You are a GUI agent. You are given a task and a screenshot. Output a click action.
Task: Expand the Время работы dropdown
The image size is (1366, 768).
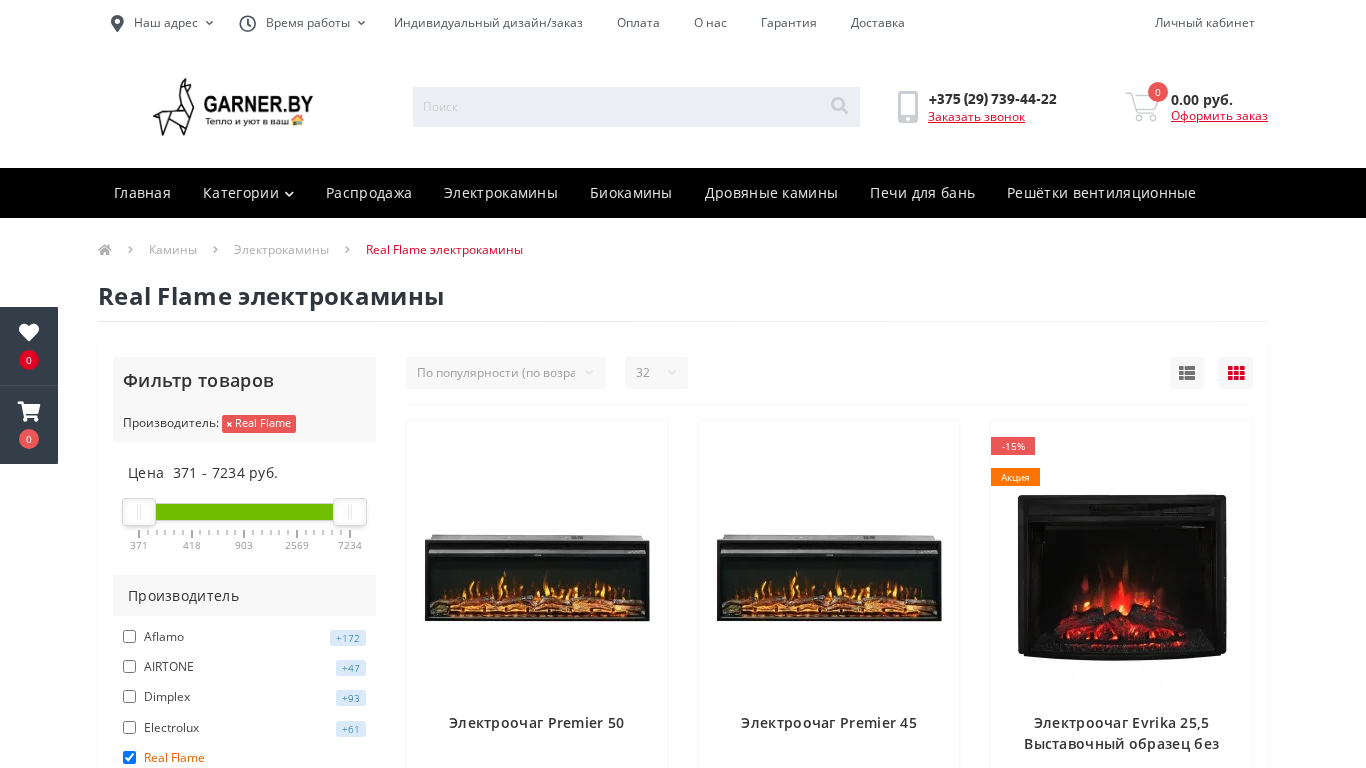point(315,23)
